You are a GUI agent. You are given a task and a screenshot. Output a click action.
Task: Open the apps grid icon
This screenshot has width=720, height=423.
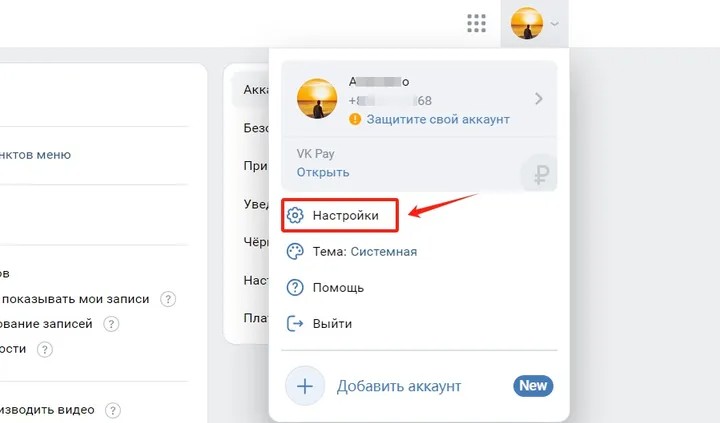click(x=476, y=23)
